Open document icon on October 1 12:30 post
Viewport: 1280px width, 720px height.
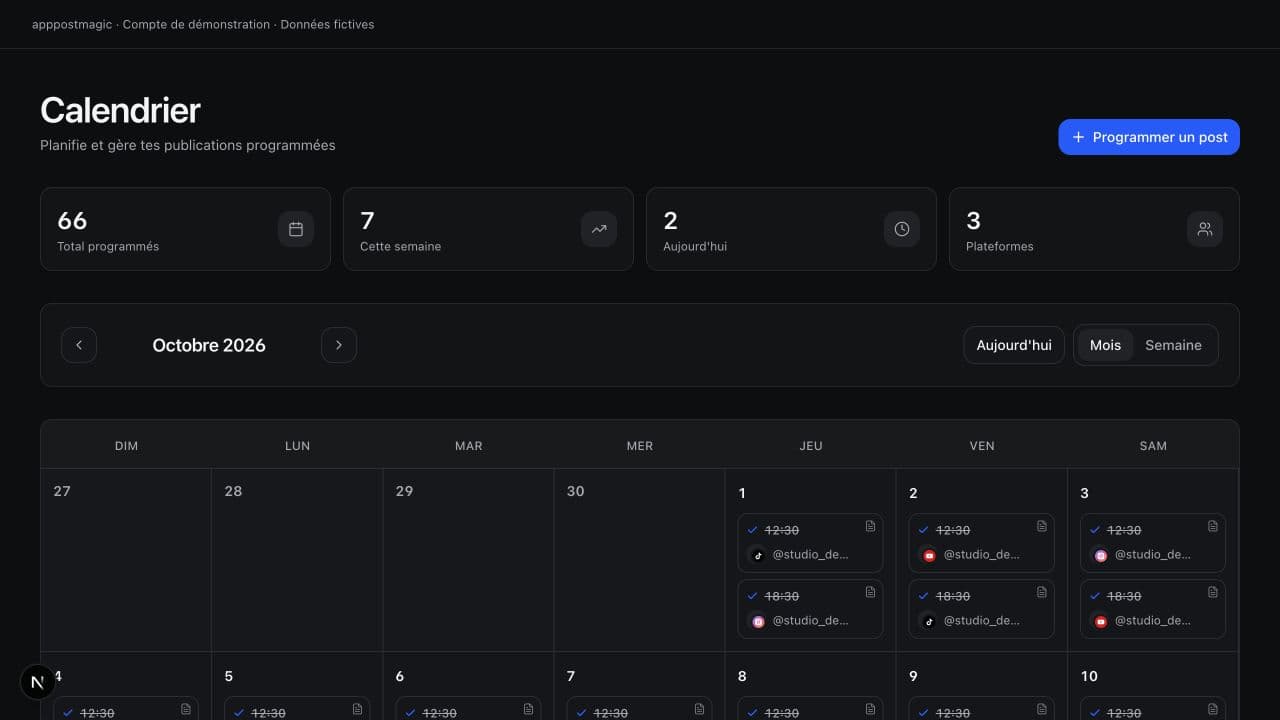[x=870, y=526]
